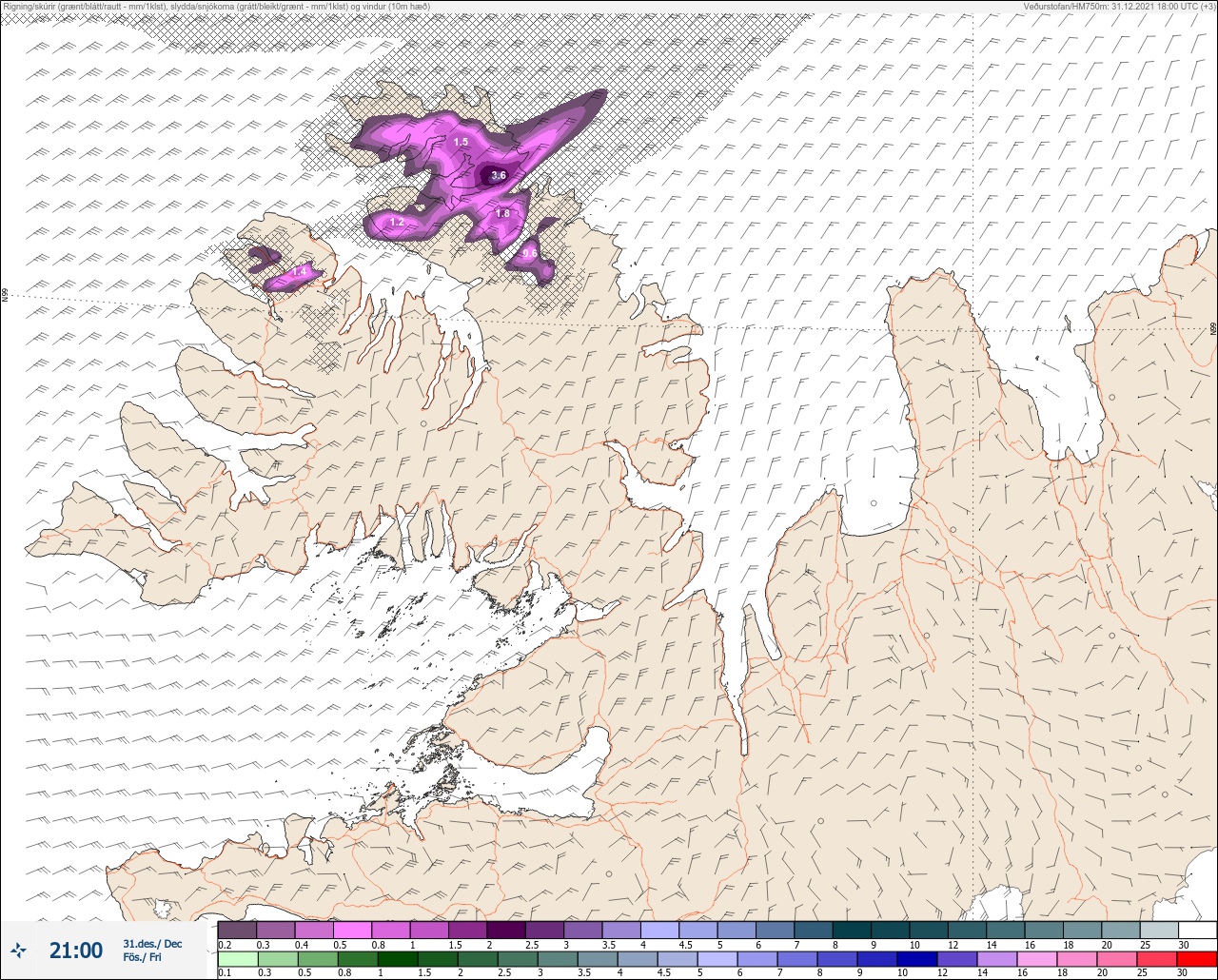The height and width of the screenshot is (980, 1218).
Task: Pick the 1.5 purple snow legend swatch
Action: [x=467, y=930]
